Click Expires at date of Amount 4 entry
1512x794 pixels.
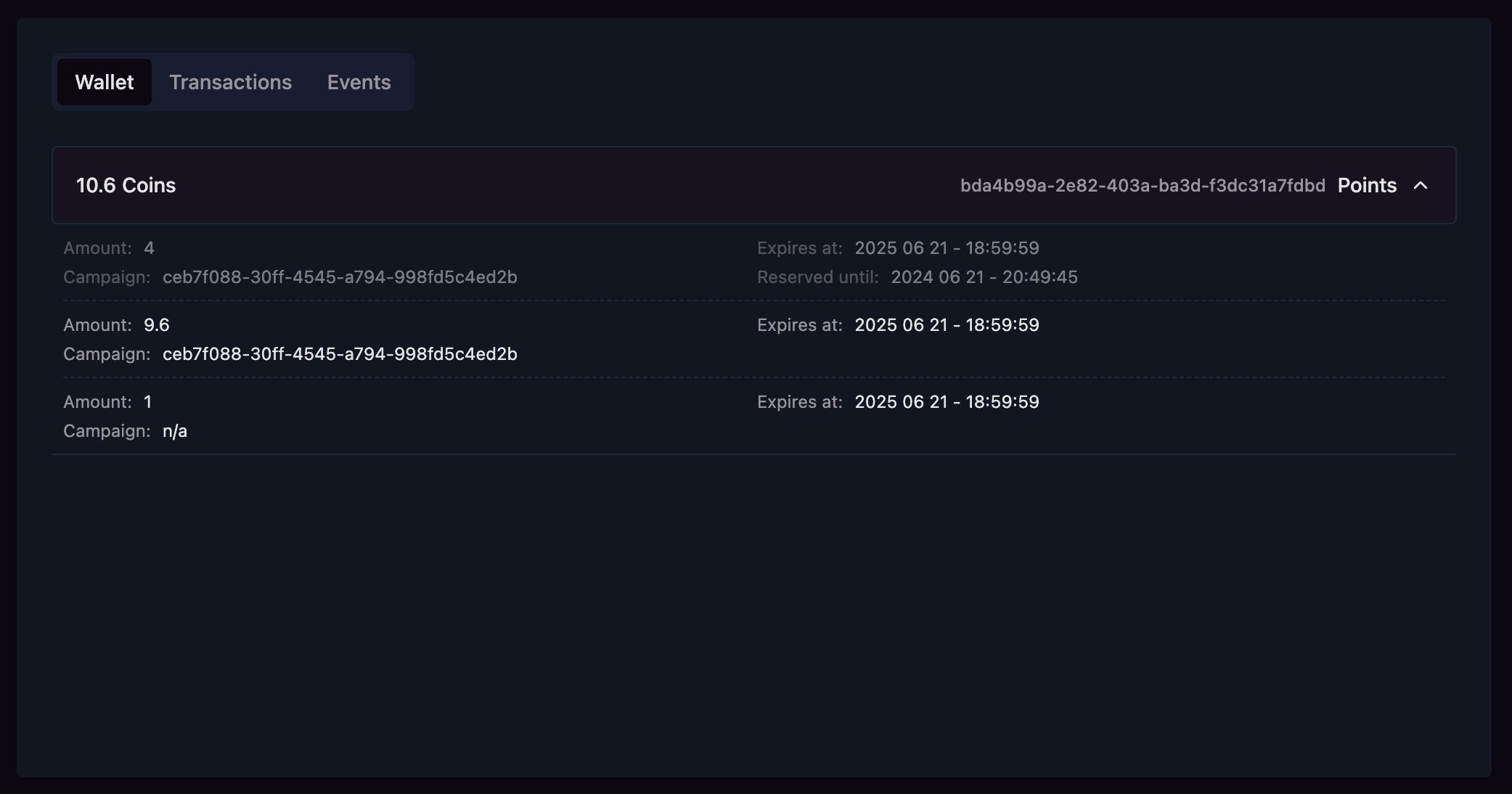pyautogui.click(x=946, y=248)
